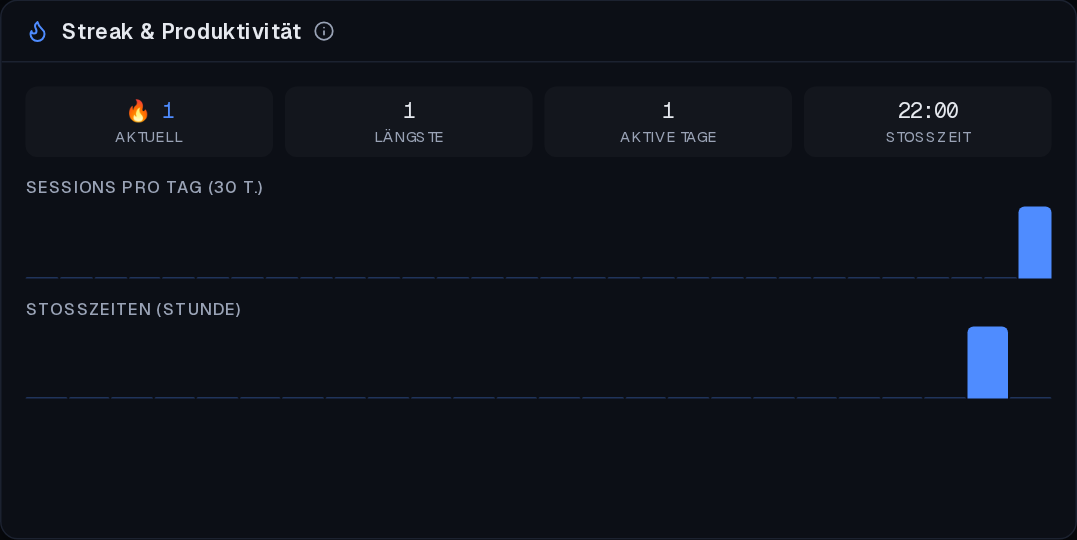The width and height of the screenshot is (1077, 540).
Task: Click the Längste label text
Action: [409, 137]
